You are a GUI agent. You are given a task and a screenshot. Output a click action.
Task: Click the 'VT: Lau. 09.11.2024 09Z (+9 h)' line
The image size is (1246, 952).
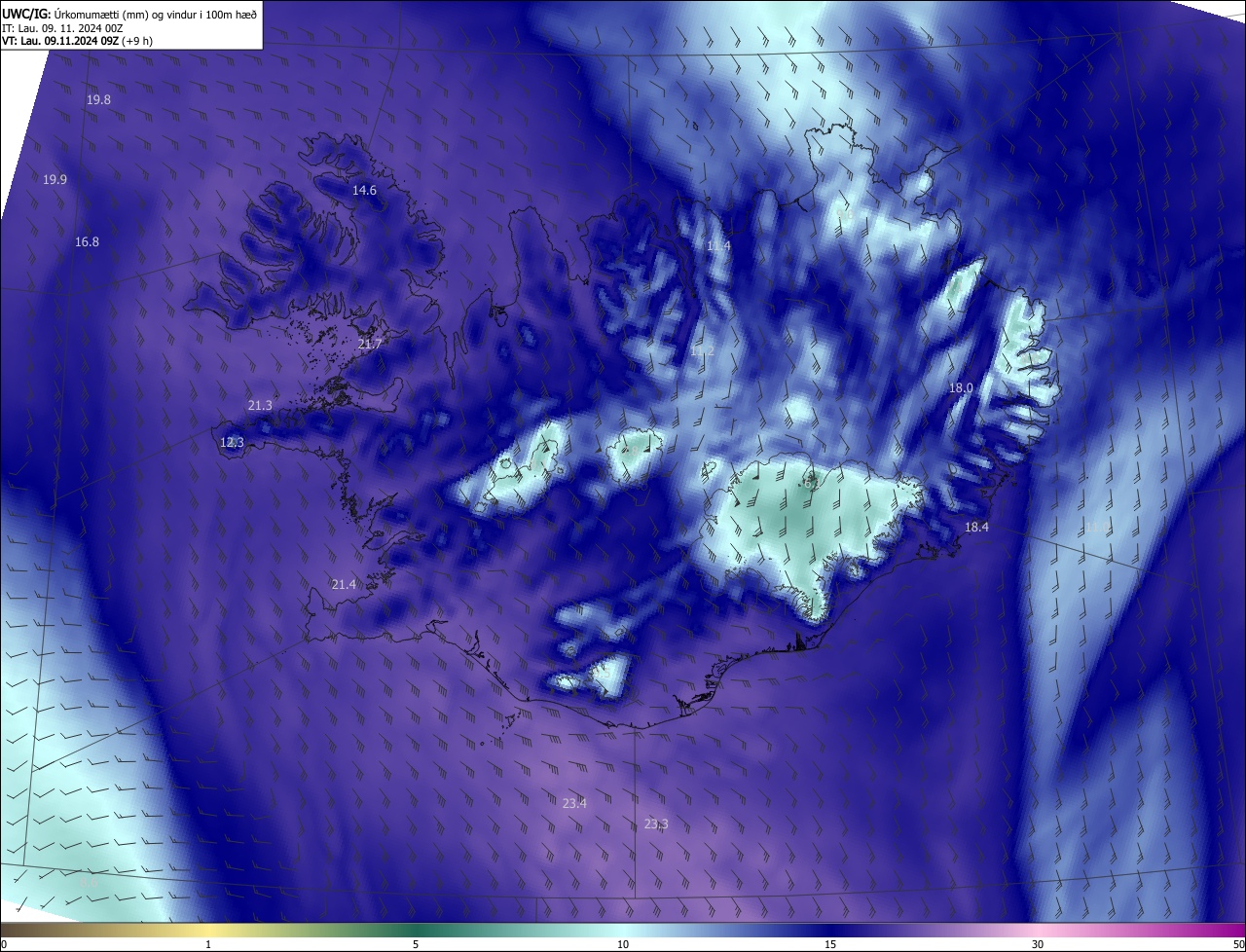tap(77, 41)
